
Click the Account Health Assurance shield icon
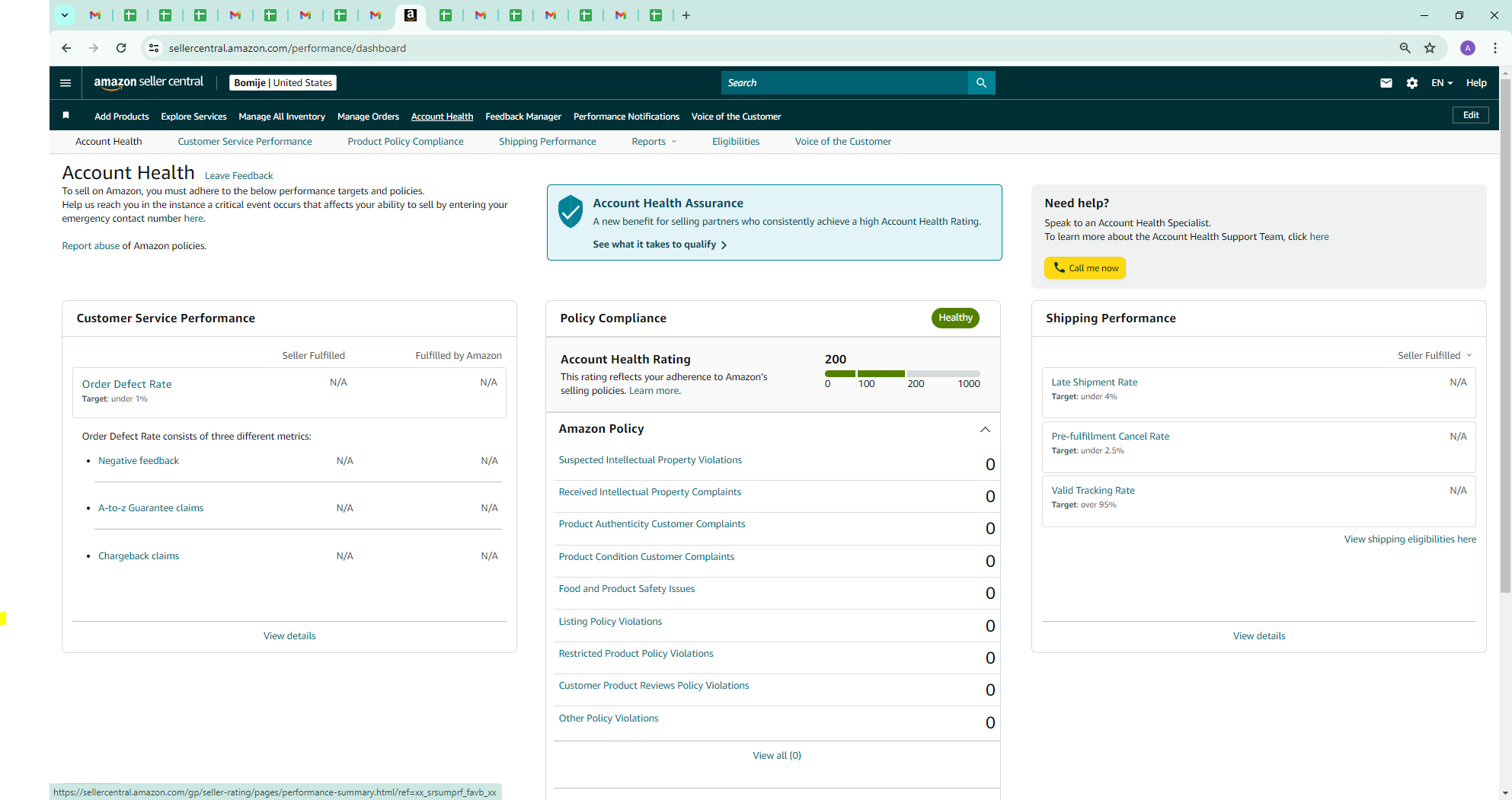(x=571, y=211)
